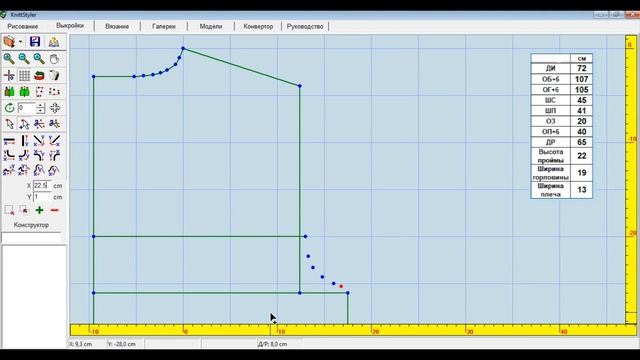
Task: Select the first shaped-curve tool in last row
Action: pos(9,170)
